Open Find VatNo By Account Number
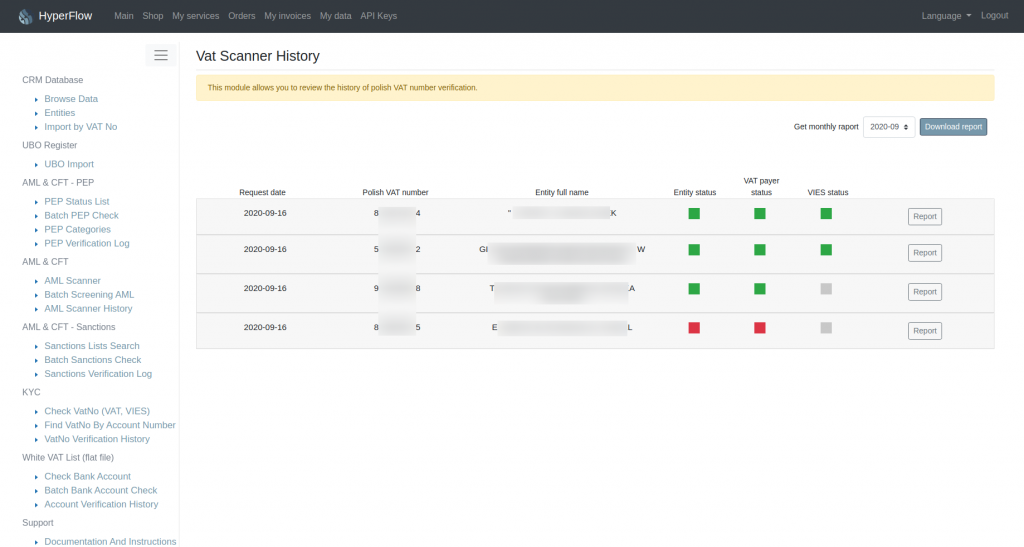This screenshot has width=1024, height=547. click(110, 425)
